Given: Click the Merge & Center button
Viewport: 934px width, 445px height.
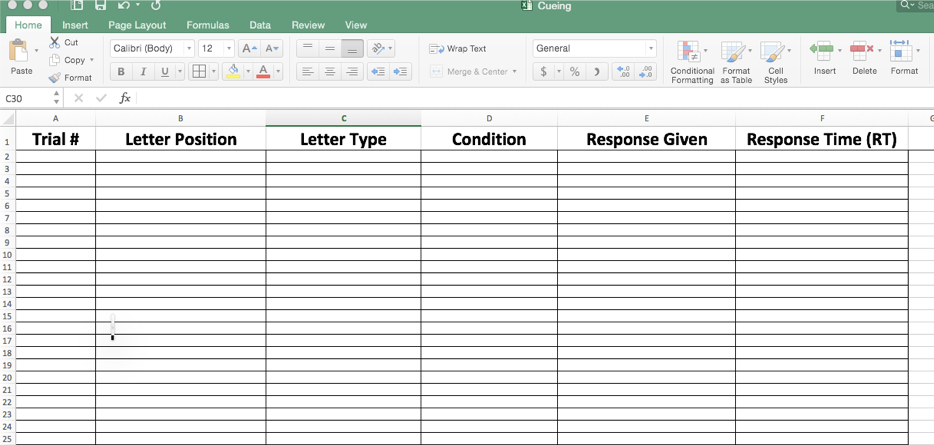Looking at the screenshot, I should click(469, 71).
